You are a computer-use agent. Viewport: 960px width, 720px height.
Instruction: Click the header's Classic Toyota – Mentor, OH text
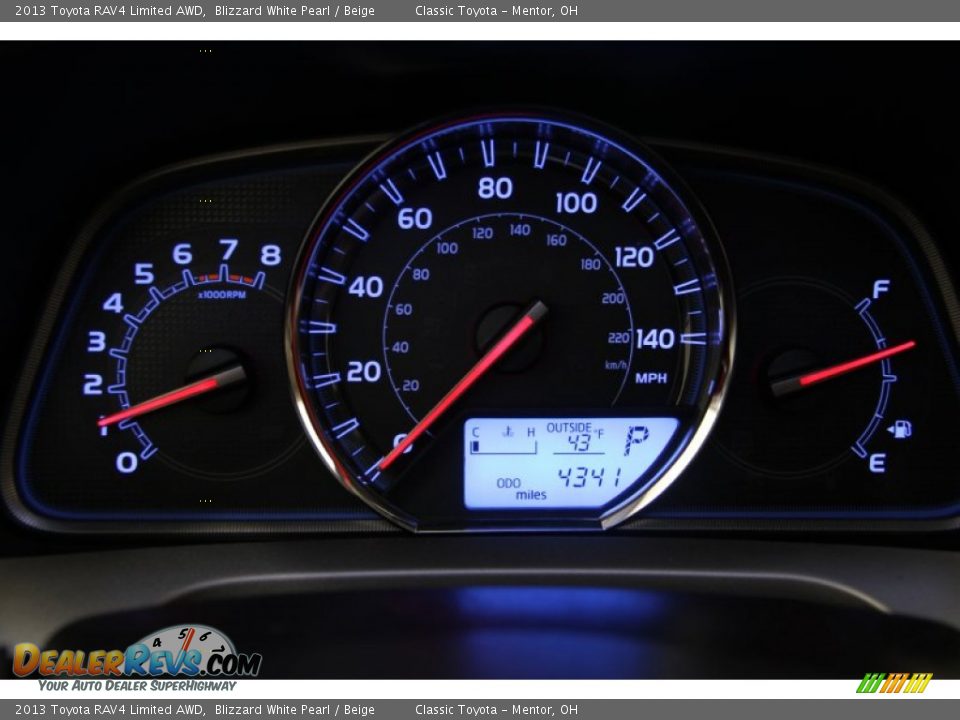point(496,11)
